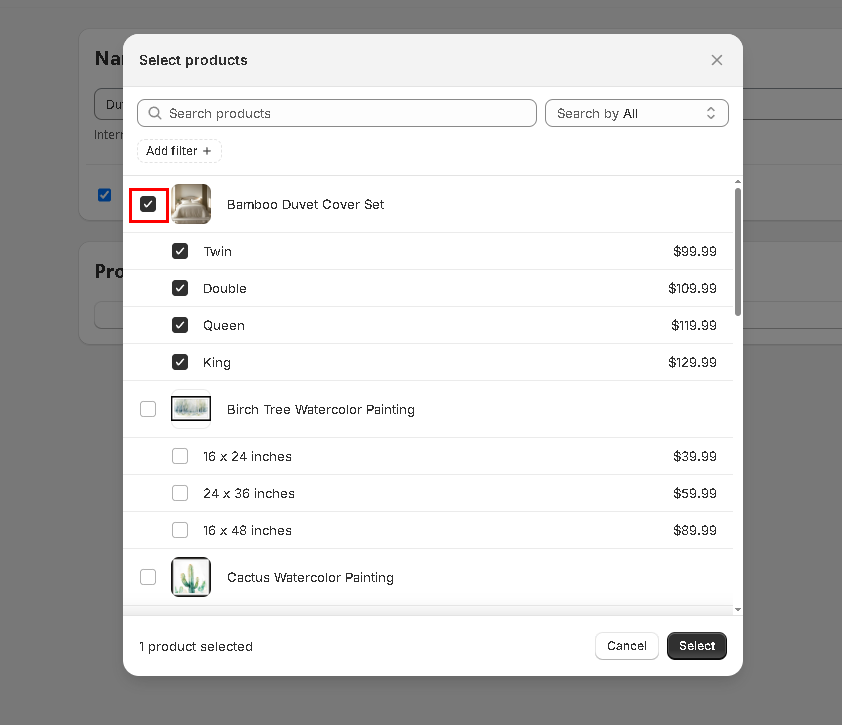Viewport: 842px width, 725px height.
Task: Click the $39.99 price
Action: pyautogui.click(x=694, y=456)
